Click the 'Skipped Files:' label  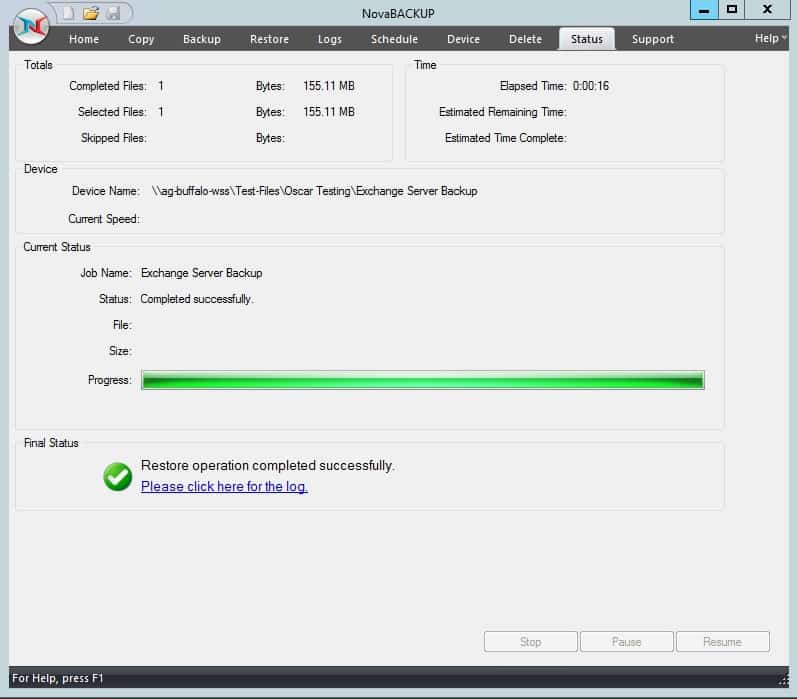pos(114,138)
